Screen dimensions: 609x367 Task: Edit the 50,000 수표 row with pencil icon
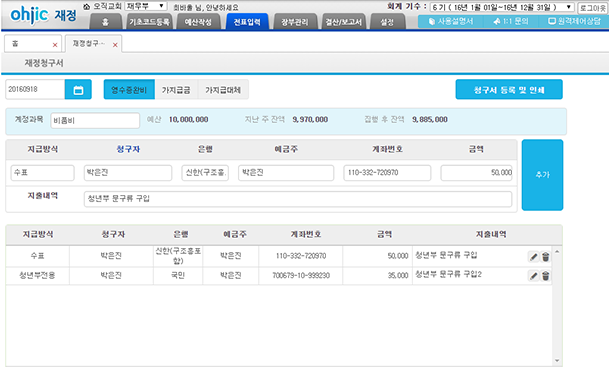pyautogui.click(x=534, y=257)
